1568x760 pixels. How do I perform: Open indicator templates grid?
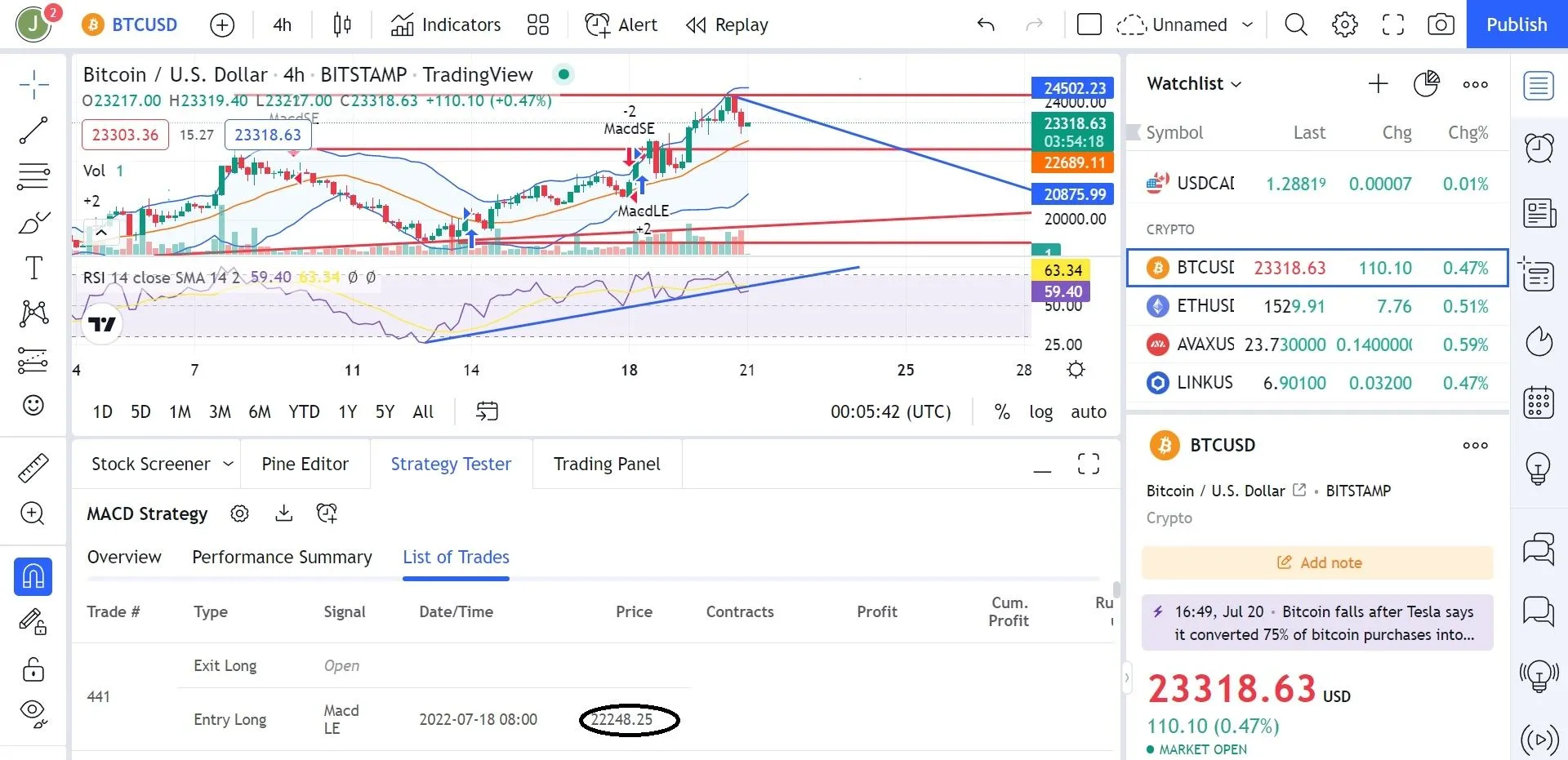pyautogui.click(x=538, y=25)
